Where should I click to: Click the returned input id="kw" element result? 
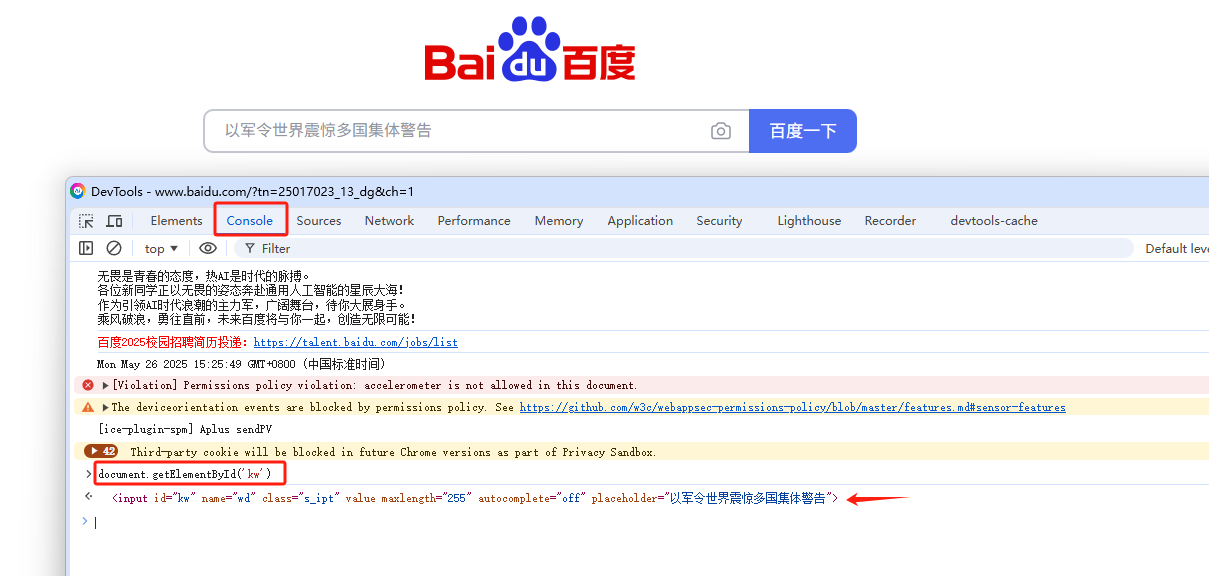coord(475,498)
